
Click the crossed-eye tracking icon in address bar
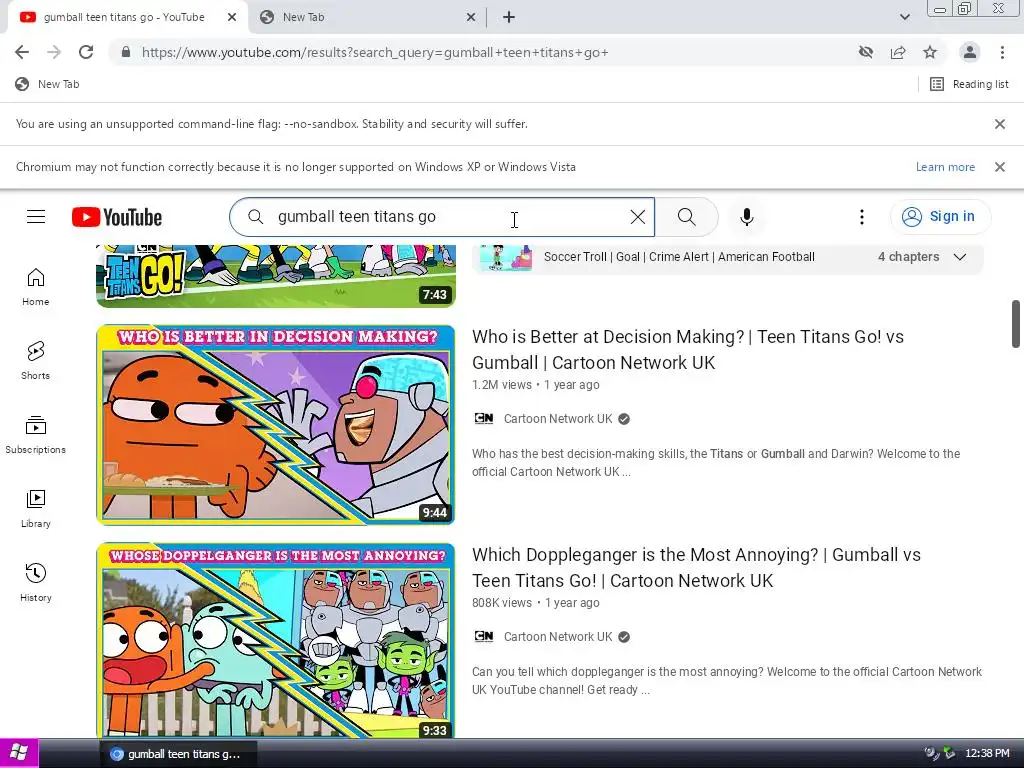[865, 52]
